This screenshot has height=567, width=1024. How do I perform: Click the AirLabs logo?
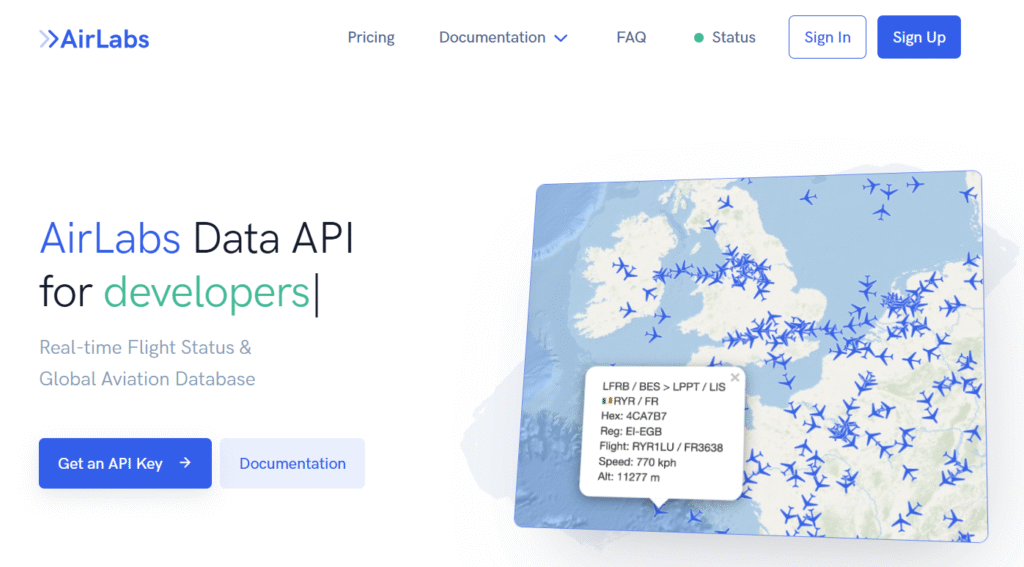(94, 39)
